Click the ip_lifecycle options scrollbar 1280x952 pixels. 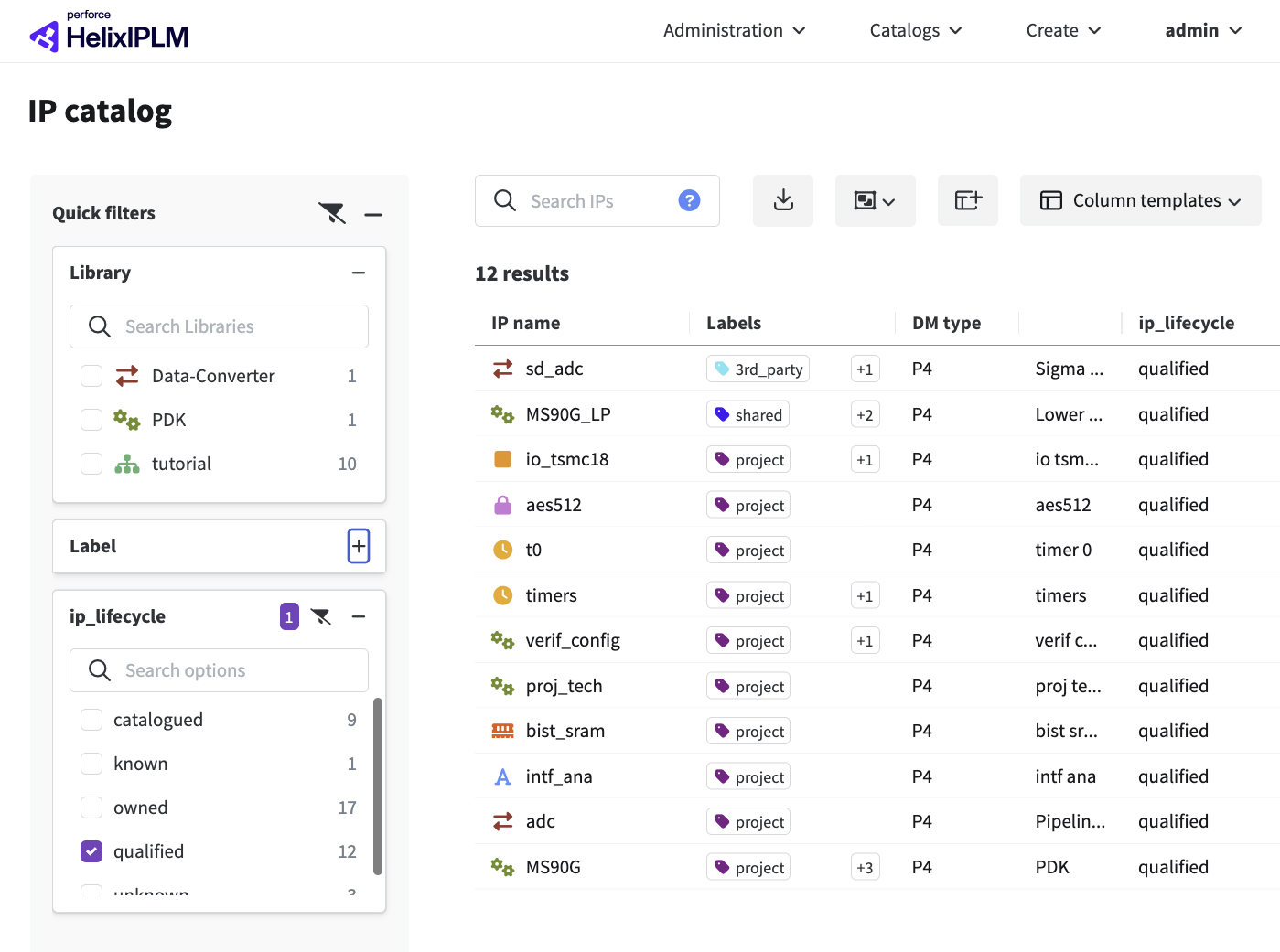378,786
